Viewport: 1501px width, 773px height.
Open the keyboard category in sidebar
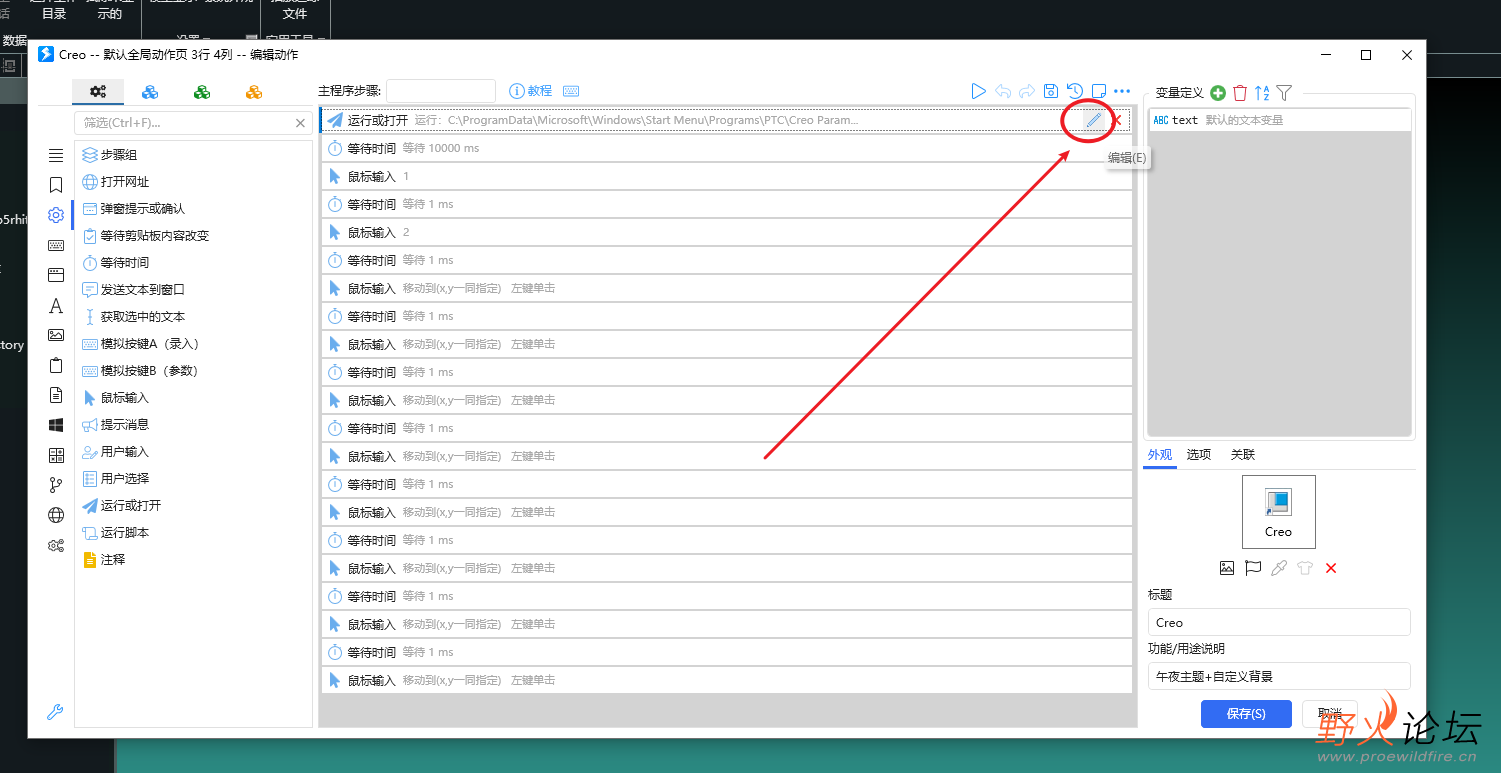56,245
